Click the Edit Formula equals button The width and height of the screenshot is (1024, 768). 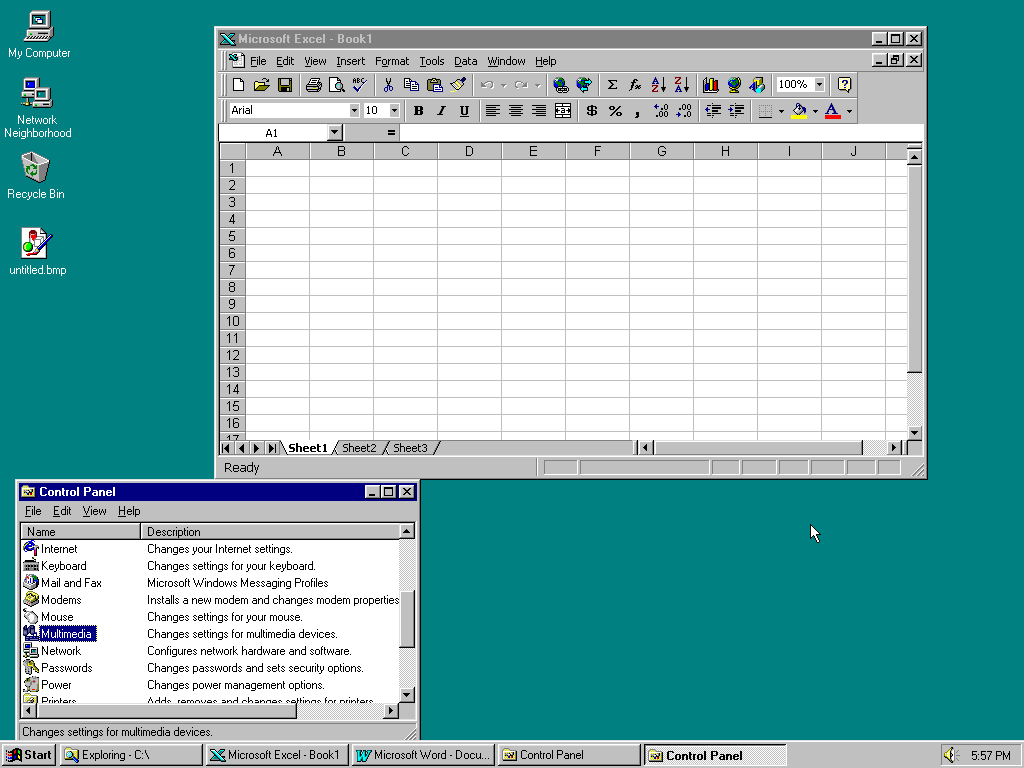click(x=391, y=133)
